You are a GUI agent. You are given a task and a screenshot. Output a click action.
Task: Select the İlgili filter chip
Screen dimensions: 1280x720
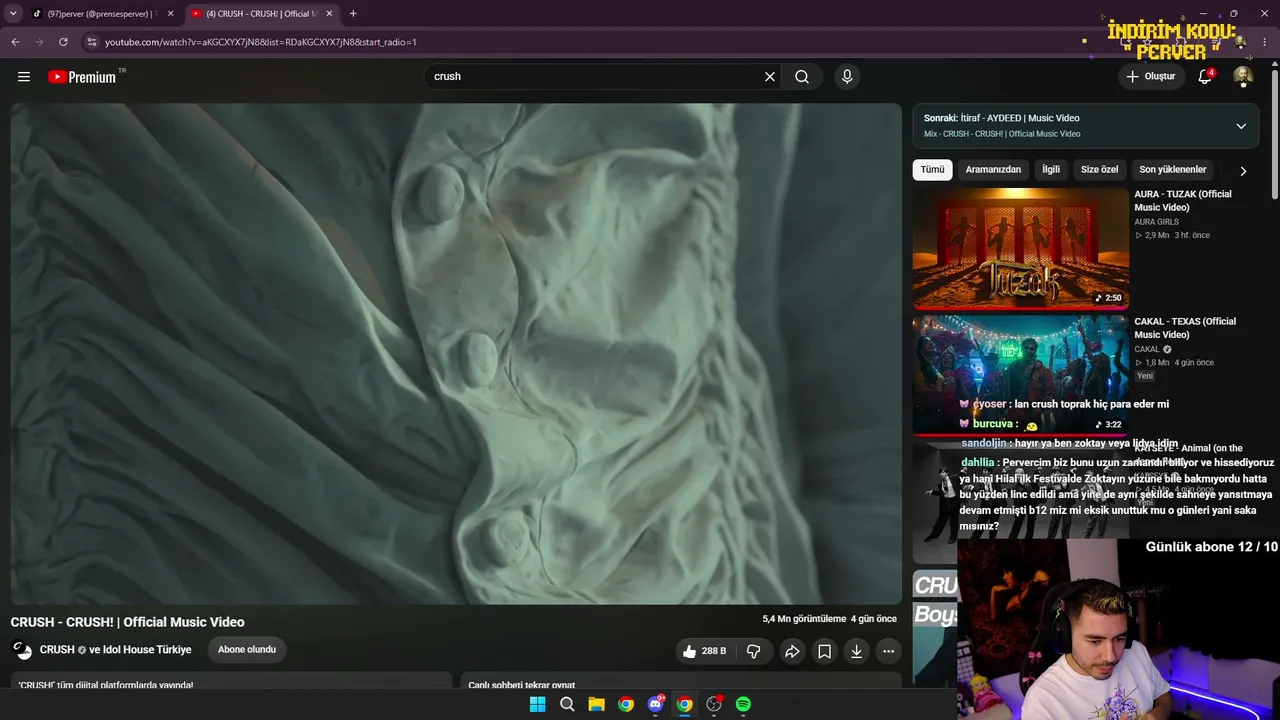click(1051, 170)
